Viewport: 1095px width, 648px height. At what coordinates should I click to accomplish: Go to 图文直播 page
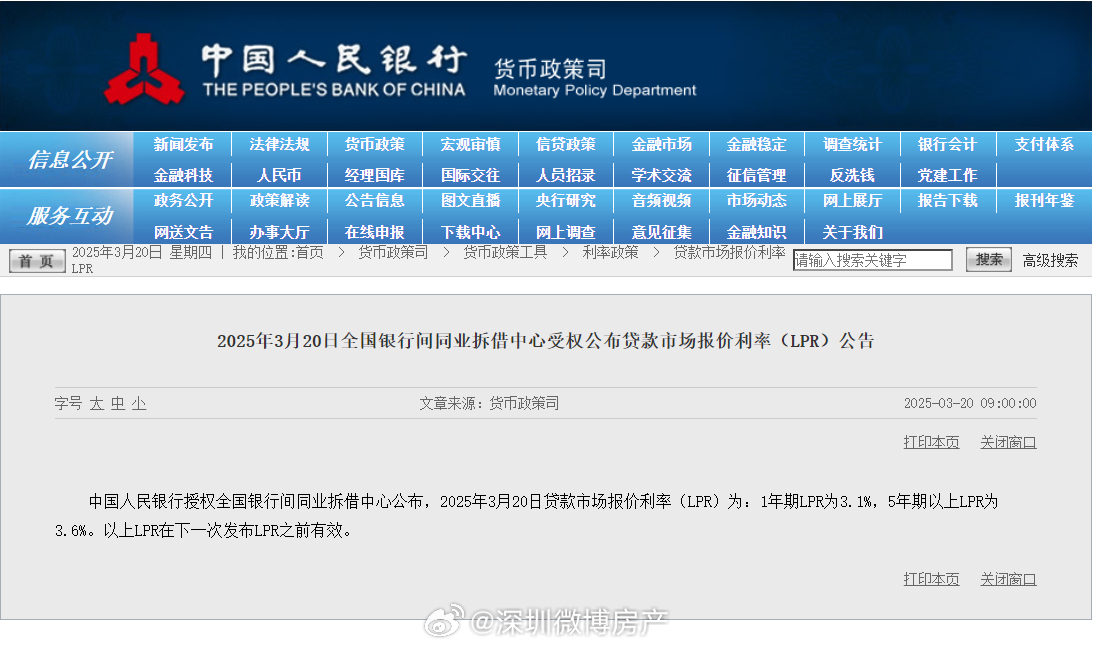[x=470, y=200]
